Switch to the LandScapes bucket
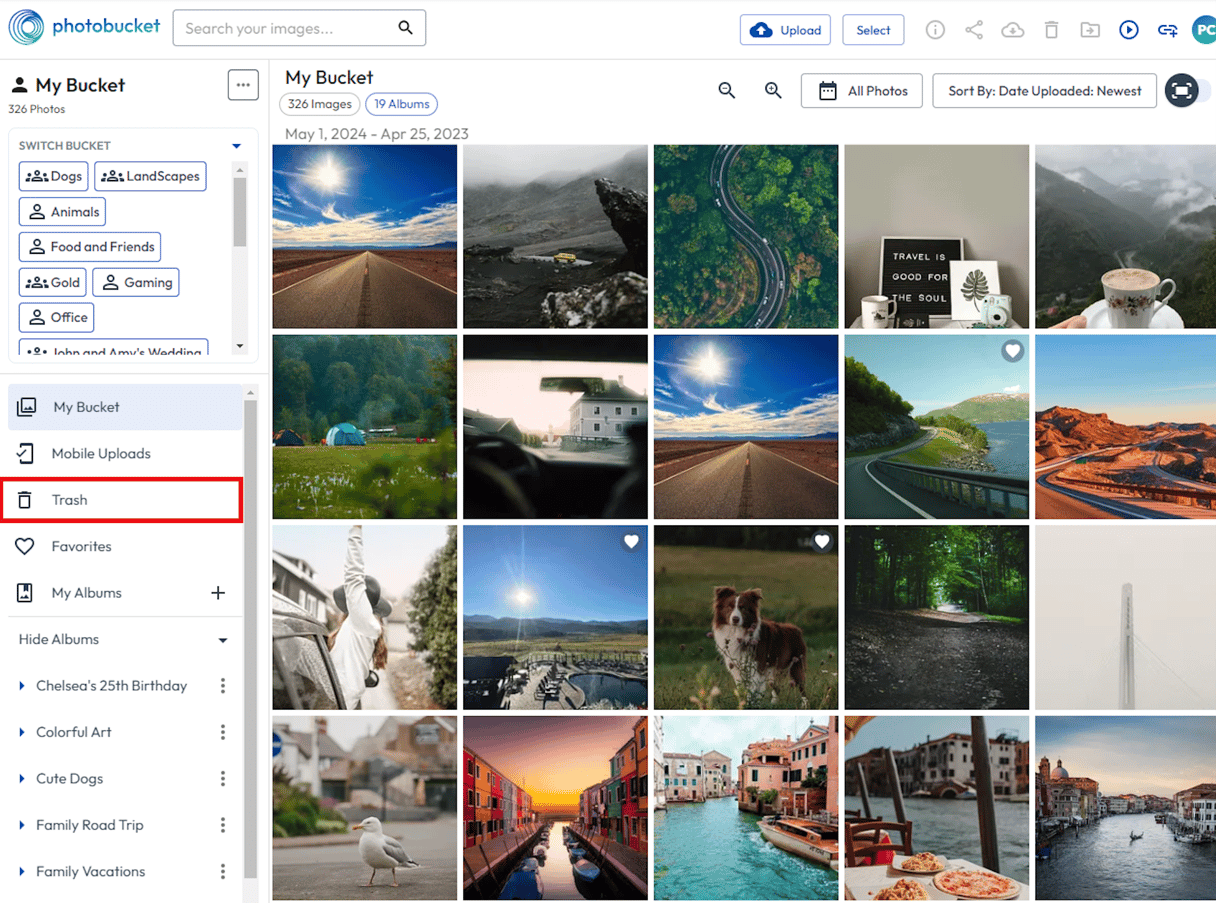Image resolution: width=1216 pixels, height=903 pixels. [x=150, y=176]
